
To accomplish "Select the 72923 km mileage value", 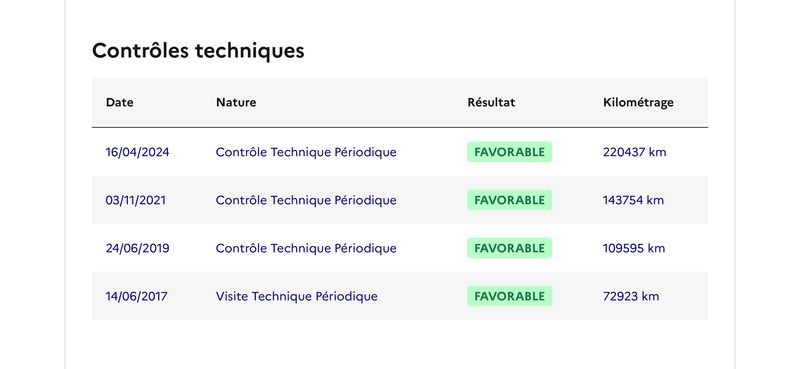I will point(631,296).
